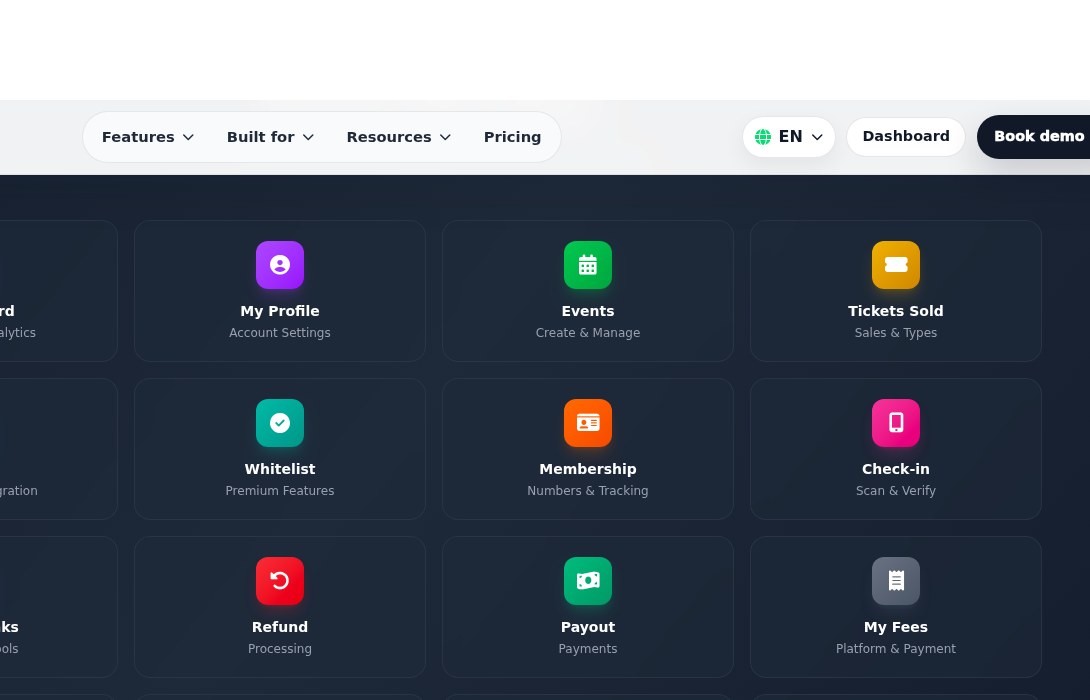Open the Resources nav item
The width and height of the screenshot is (1090, 700).
click(x=399, y=137)
